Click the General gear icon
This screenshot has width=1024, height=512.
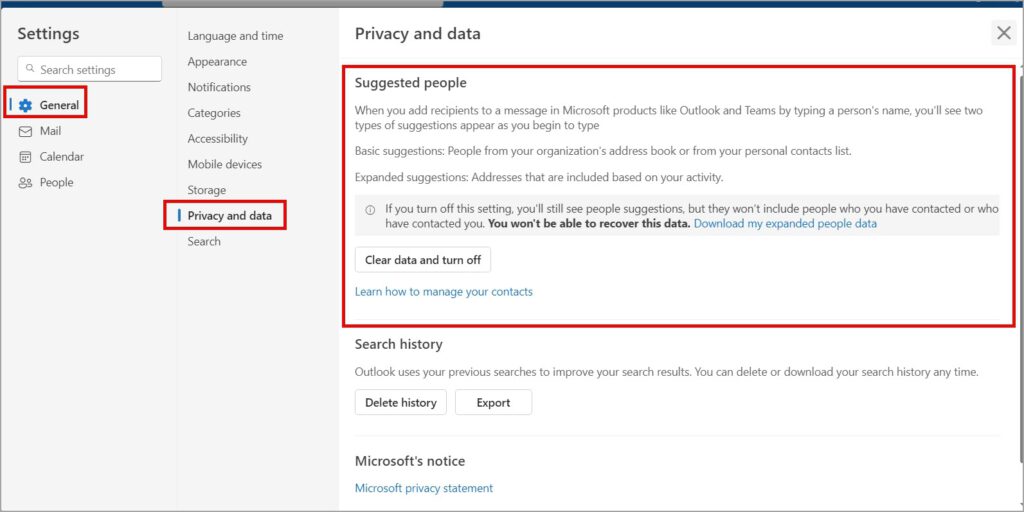click(25, 105)
